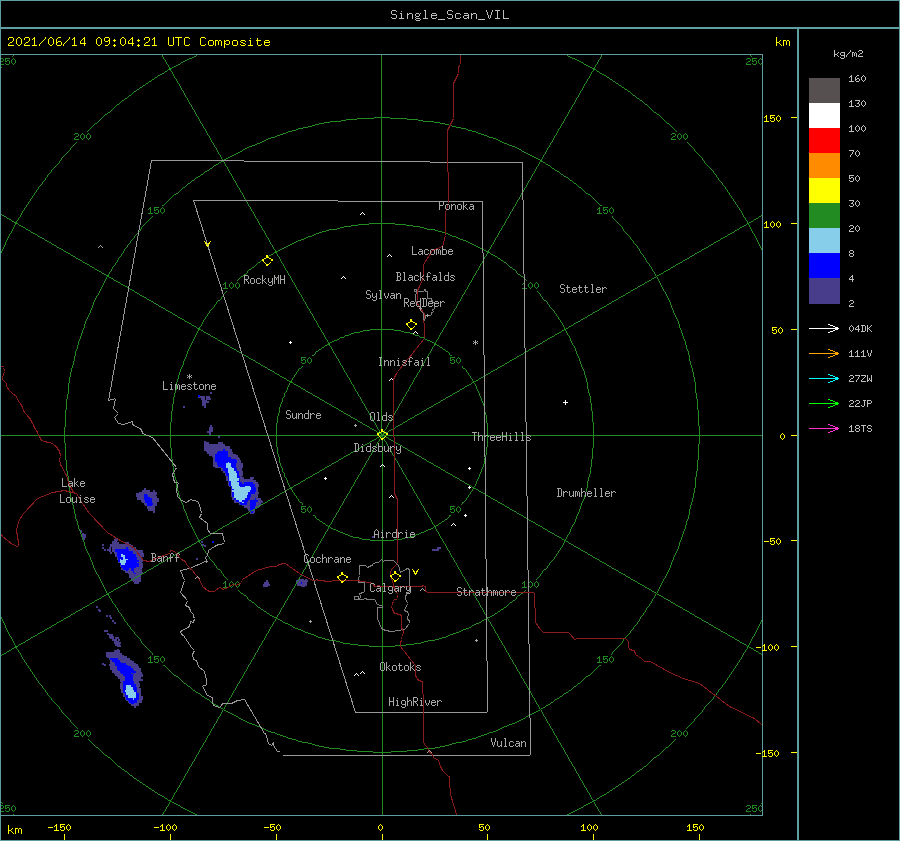Click the Ponoka label
Image resolution: width=900 pixels, height=841 pixels.
pyautogui.click(x=456, y=206)
